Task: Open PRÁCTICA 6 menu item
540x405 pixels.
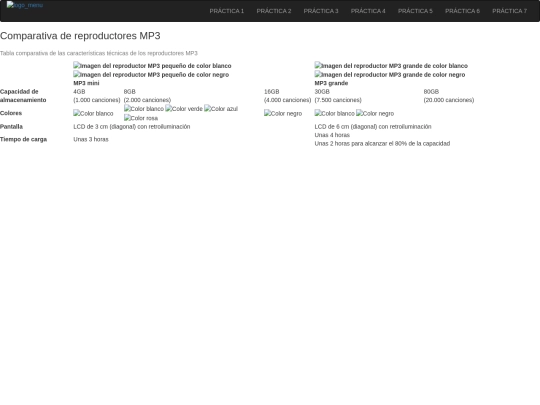Action: pyautogui.click(x=463, y=11)
